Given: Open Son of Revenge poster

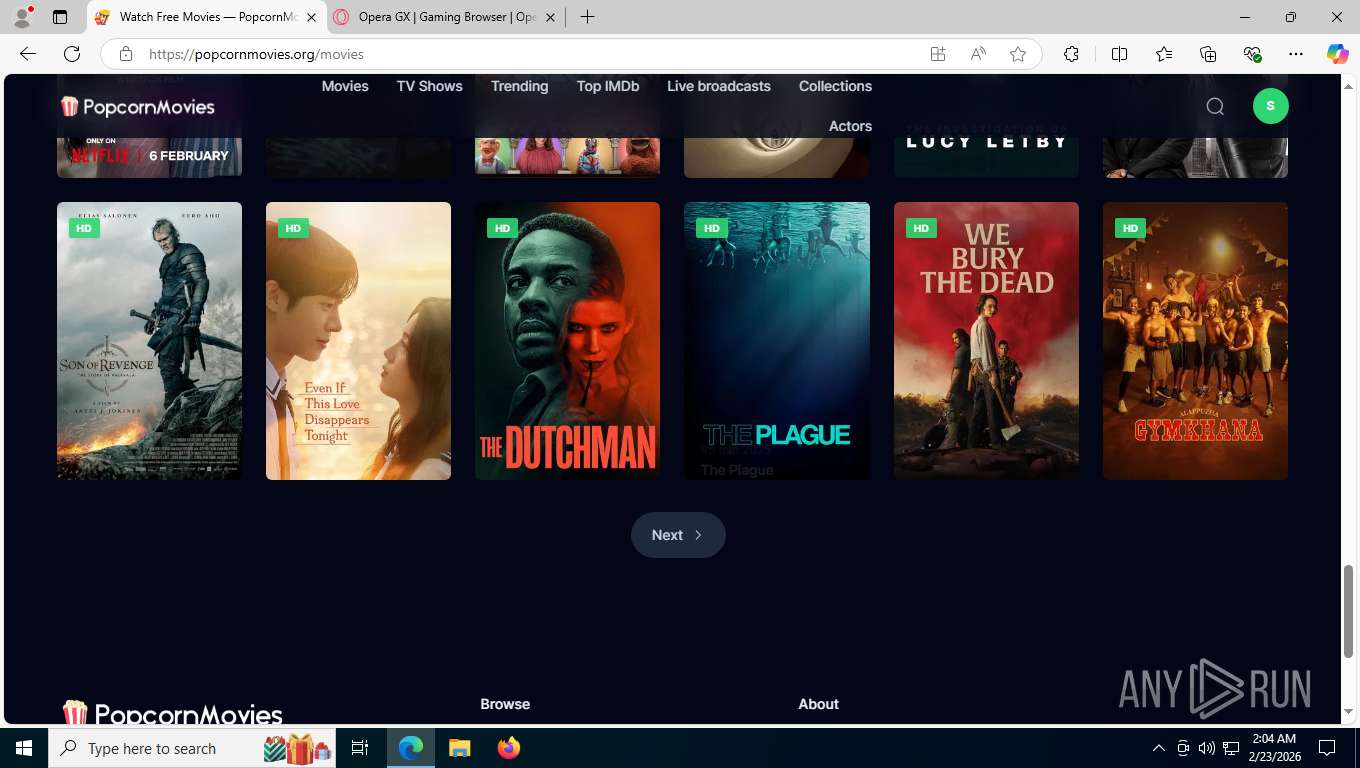Looking at the screenshot, I should pyautogui.click(x=149, y=341).
